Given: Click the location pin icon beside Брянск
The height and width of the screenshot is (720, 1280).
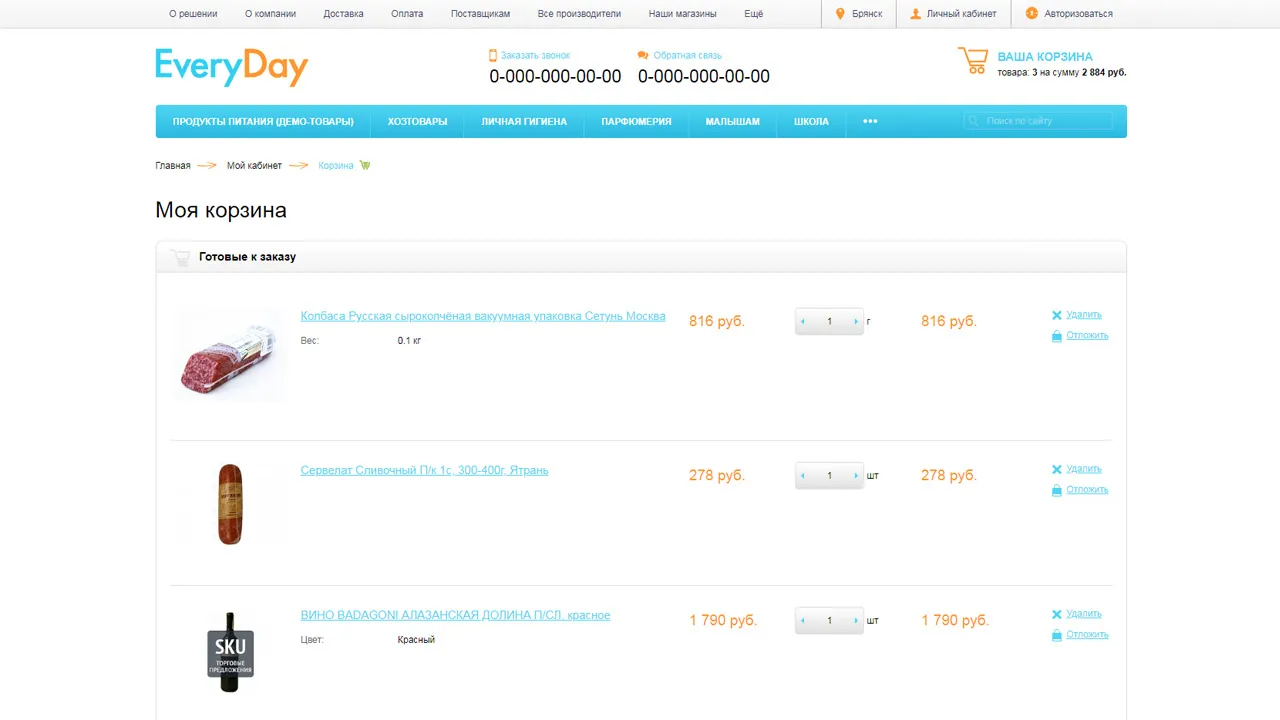Looking at the screenshot, I should 840,14.
